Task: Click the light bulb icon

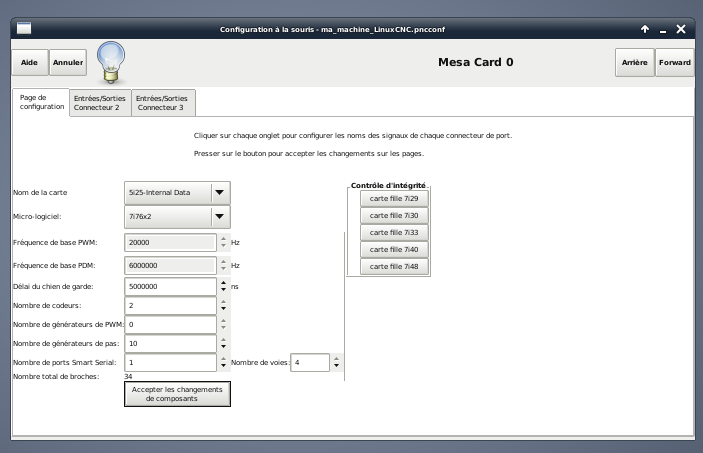Action: point(109,61)
